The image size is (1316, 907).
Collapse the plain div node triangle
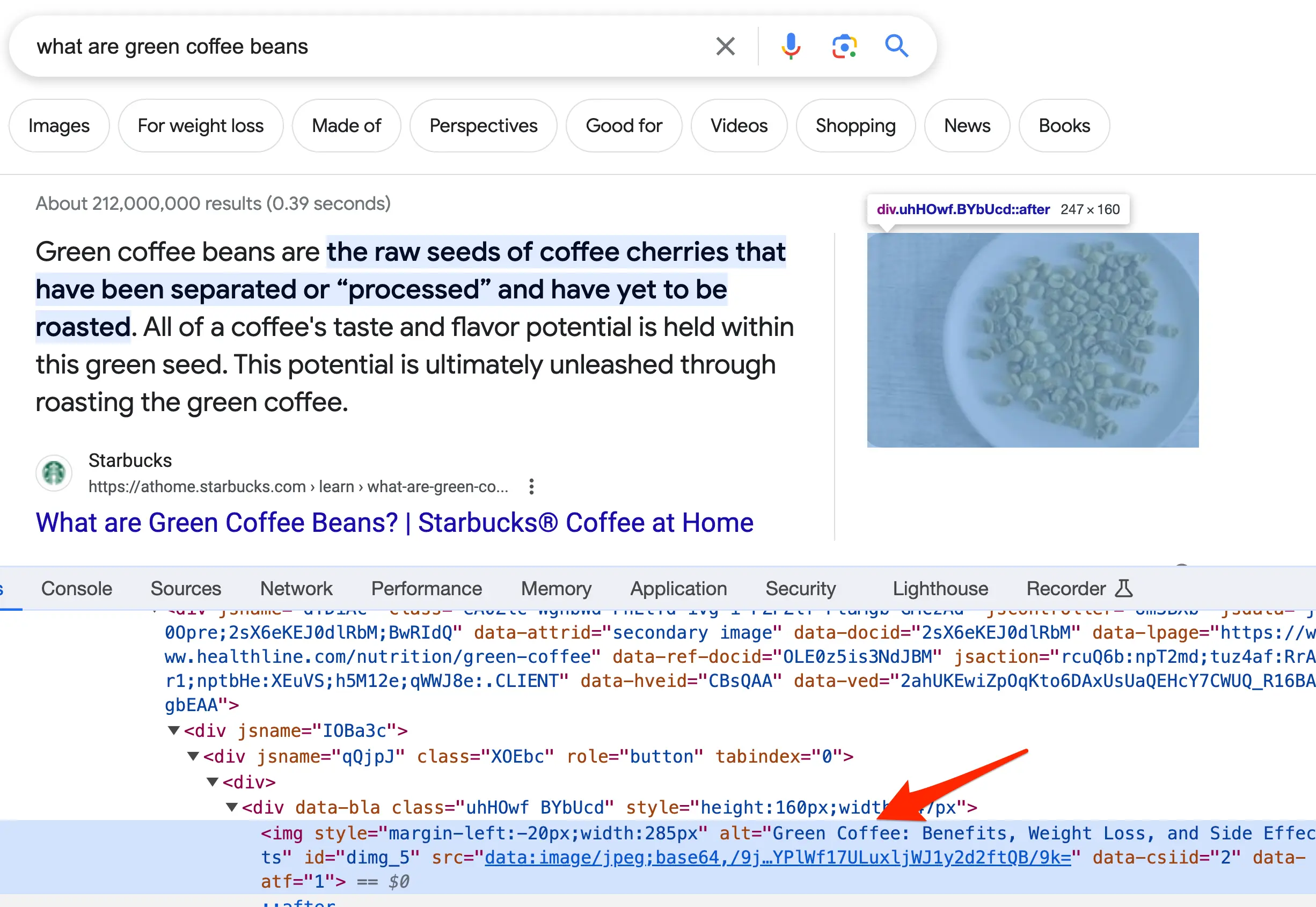[x=213, y=782]
